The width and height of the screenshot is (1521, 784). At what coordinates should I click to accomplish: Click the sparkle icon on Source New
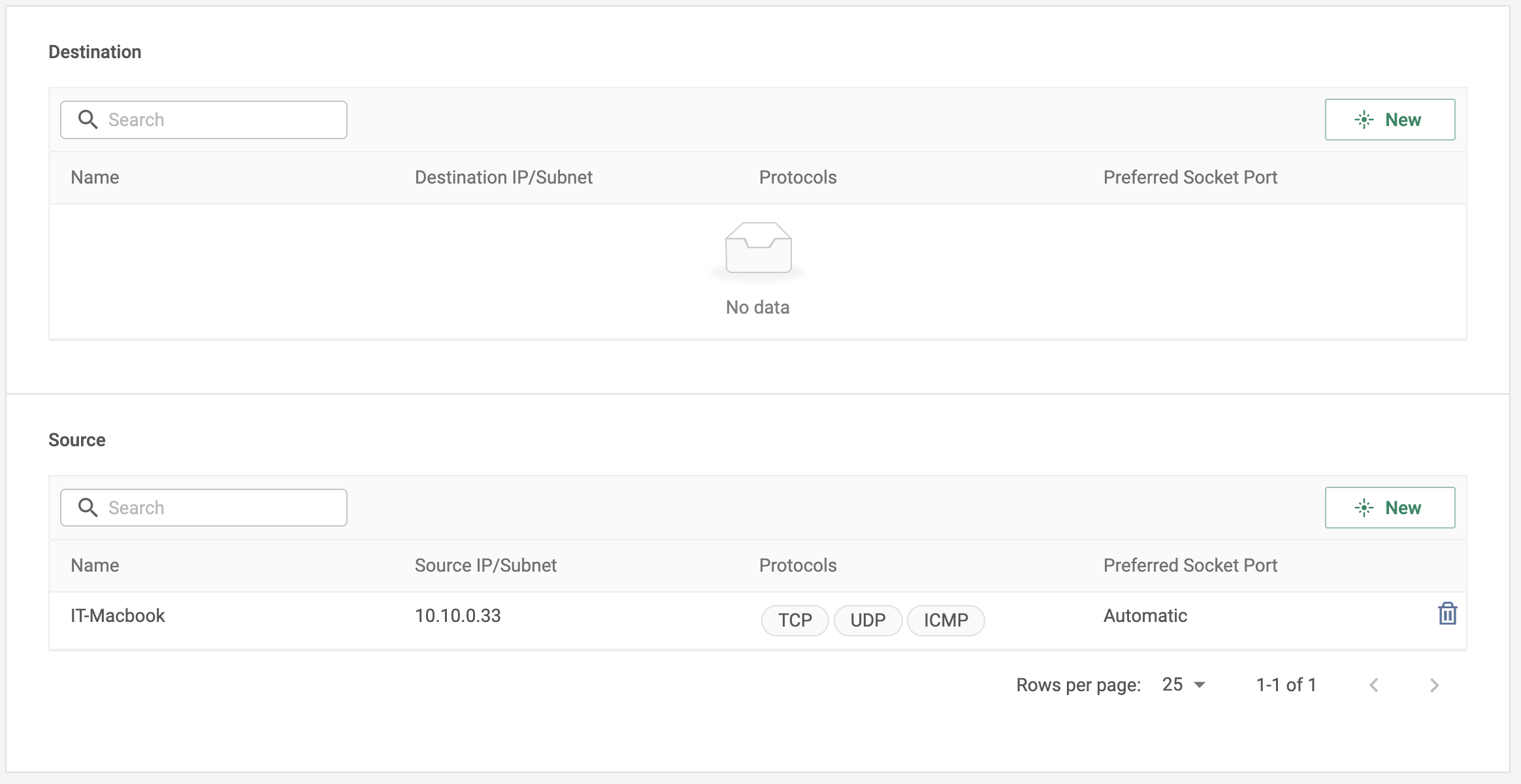1364,508
